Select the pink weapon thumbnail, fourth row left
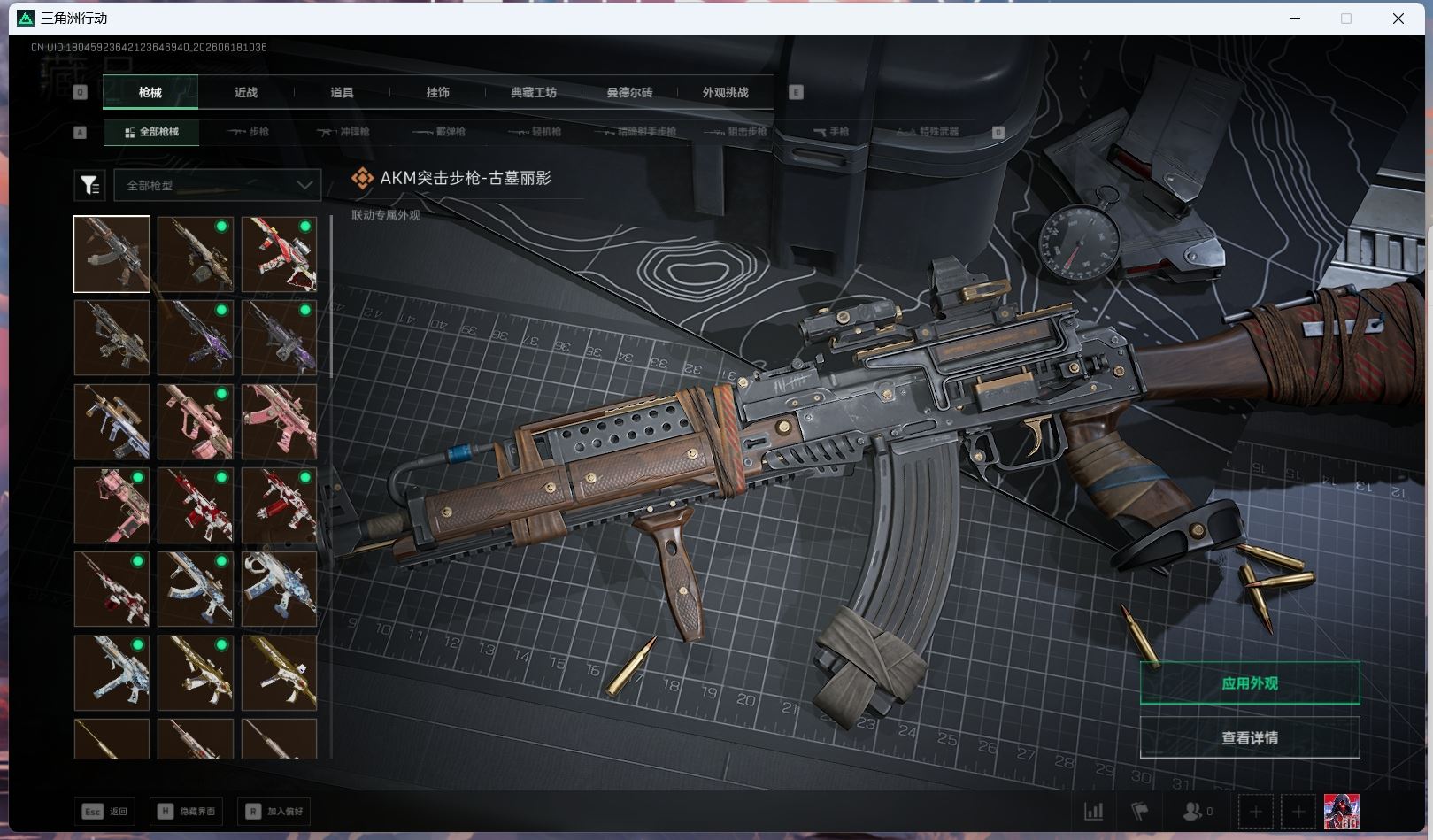This screenshot has width=1433, height=840. pyautogui.click(x=112, y=505)
